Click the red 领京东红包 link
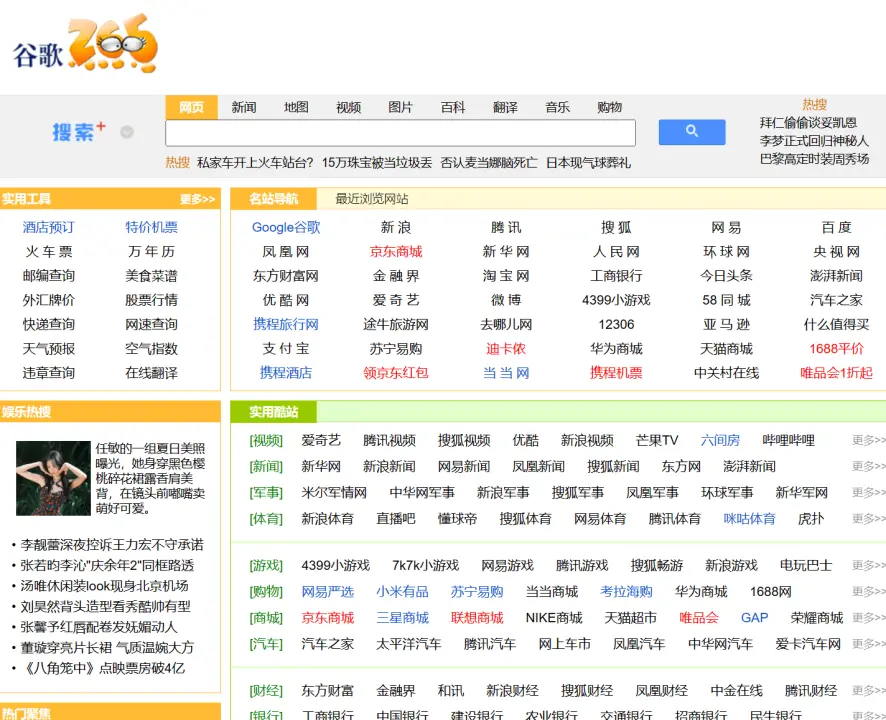This screenshot has height=720, width=886. (396, 373)
